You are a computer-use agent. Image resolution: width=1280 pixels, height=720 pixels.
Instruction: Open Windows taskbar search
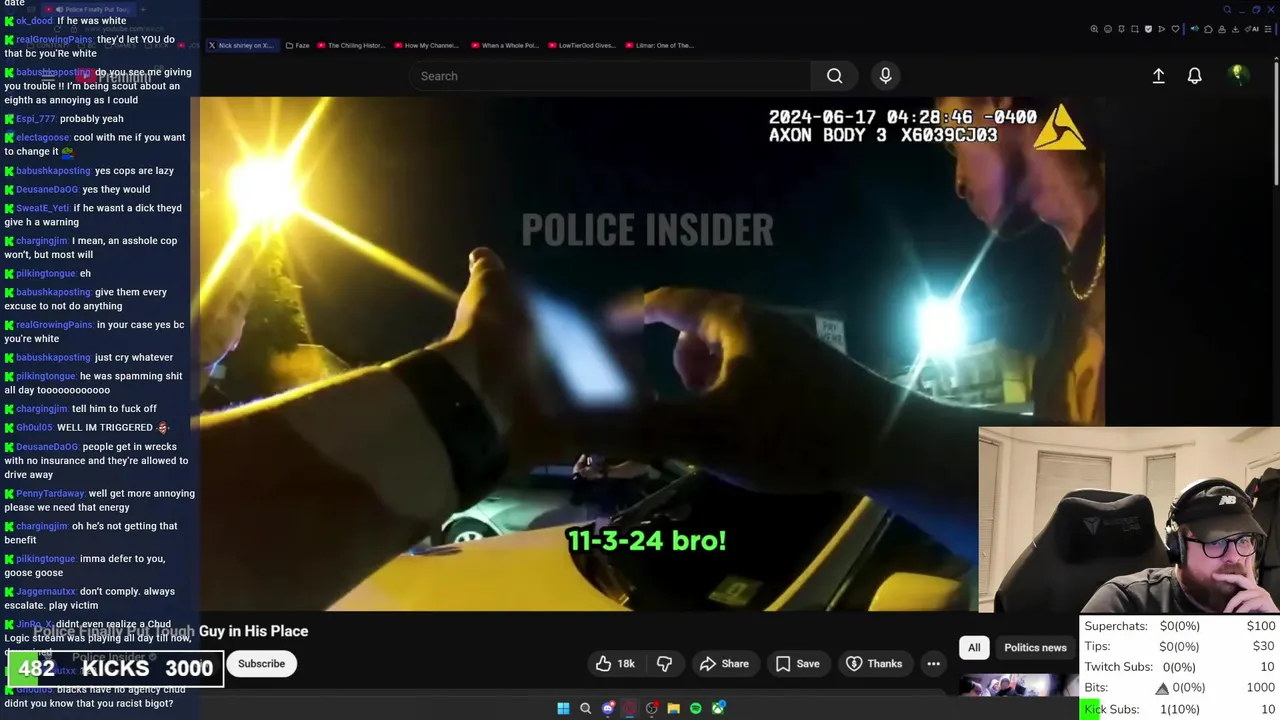point(585,708)
